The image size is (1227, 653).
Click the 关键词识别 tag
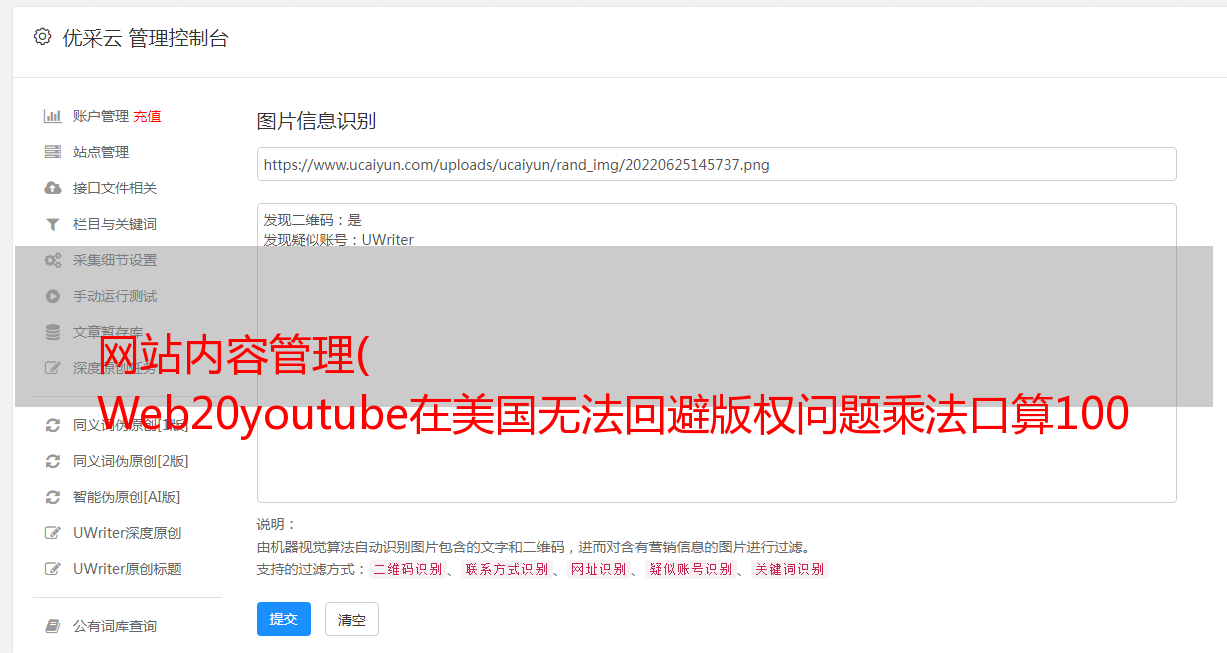coord(790,569)
